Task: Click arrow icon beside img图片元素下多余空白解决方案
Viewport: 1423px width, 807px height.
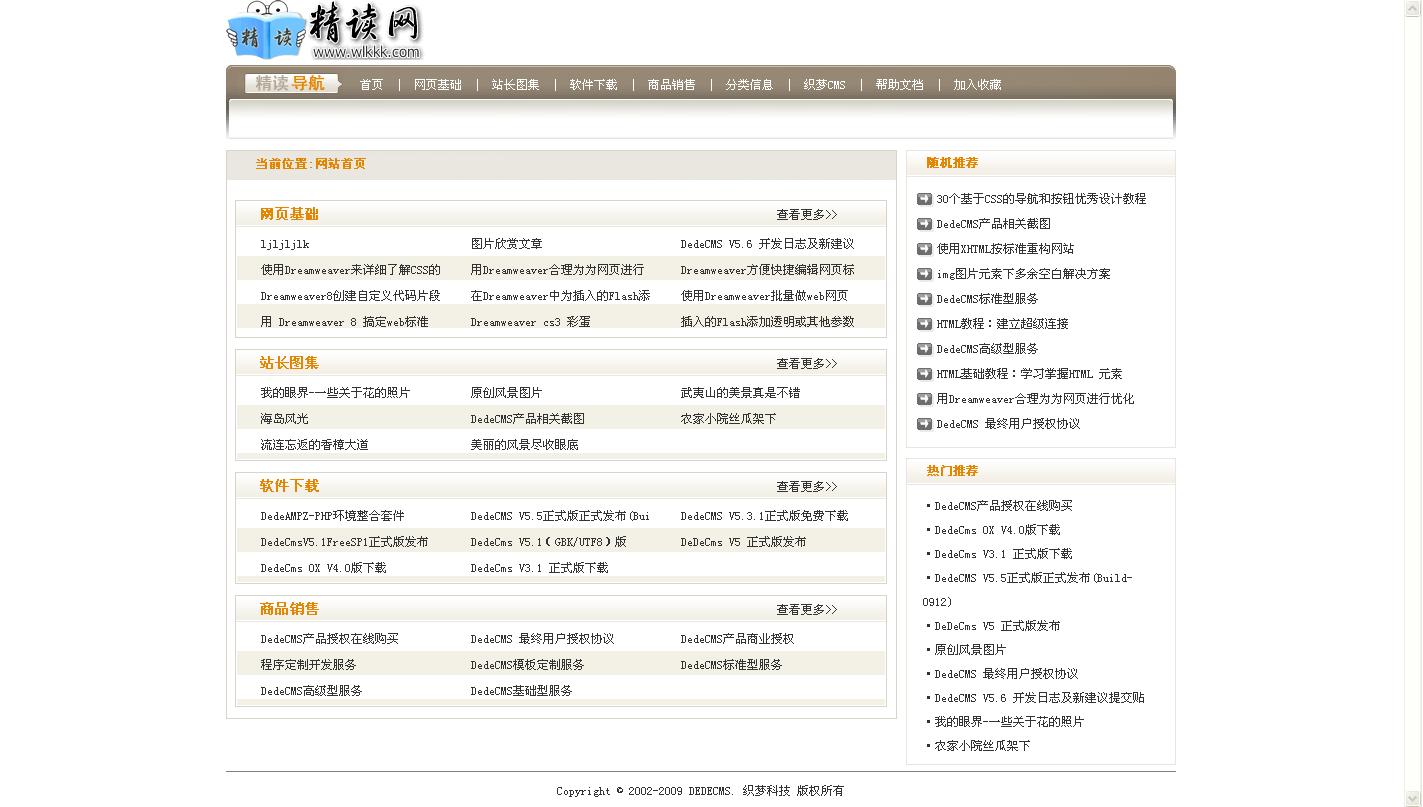Action: point(924,274)
